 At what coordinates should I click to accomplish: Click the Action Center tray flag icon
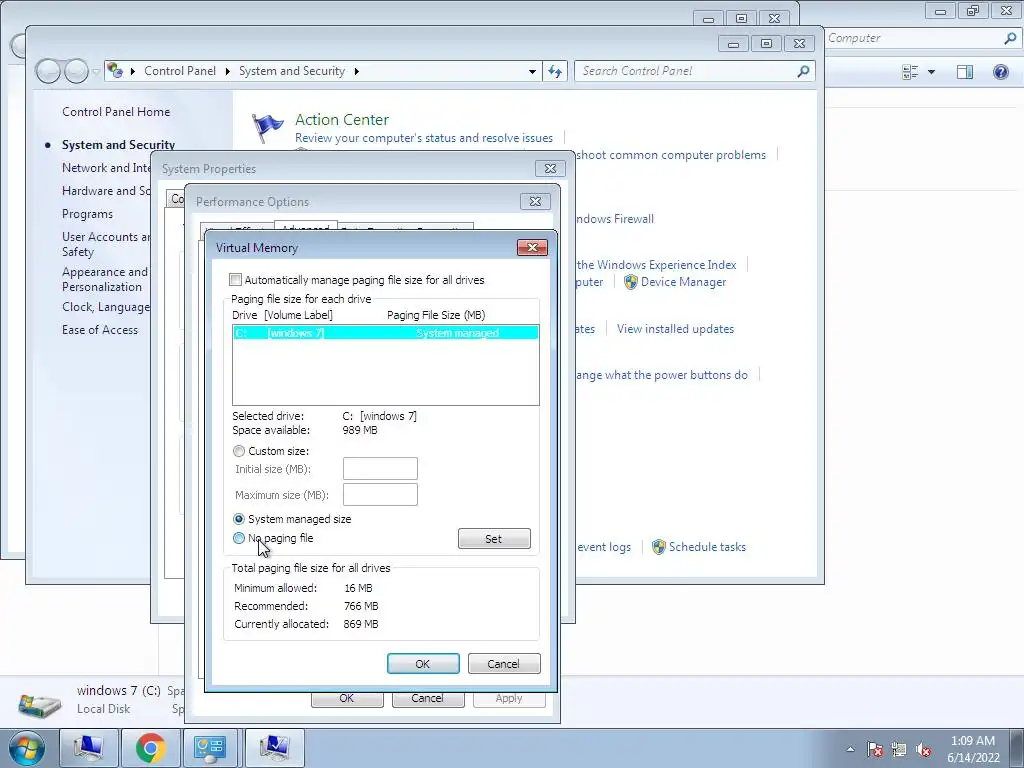tap(875, 749)
